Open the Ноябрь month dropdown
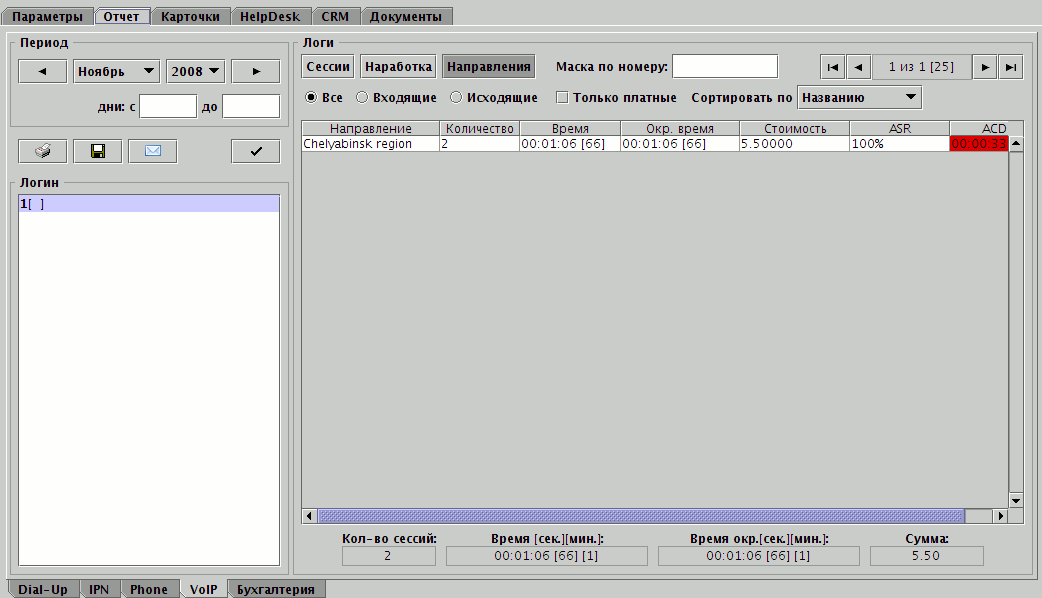 coord(117,71)
